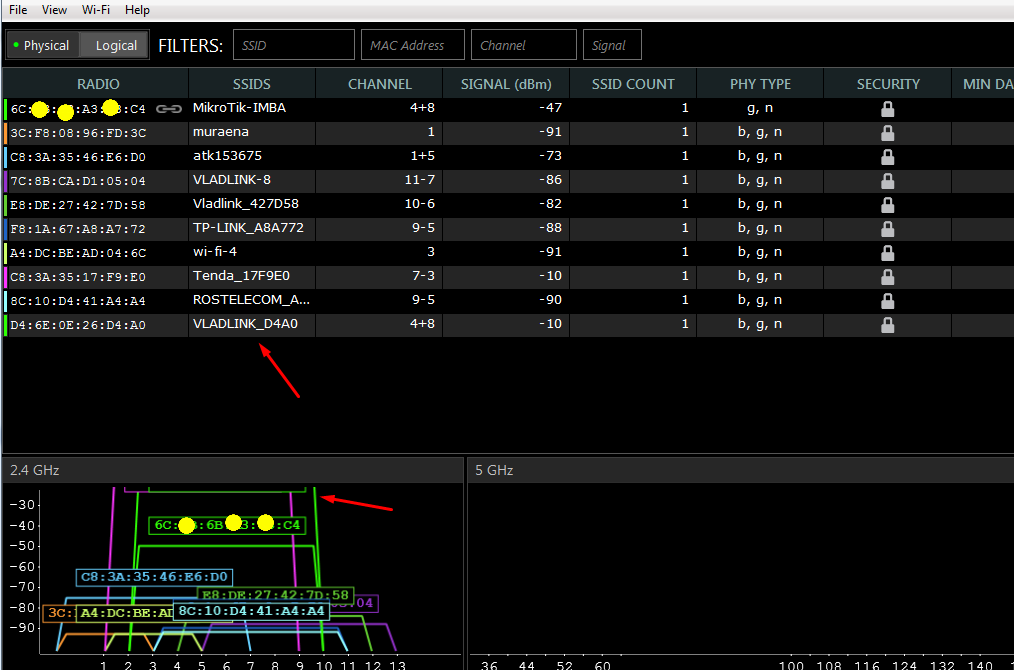The height and width of the screenshot is (670, 1014).
Task: Sort by PHY TYPE column header
Action: (760, 84)
